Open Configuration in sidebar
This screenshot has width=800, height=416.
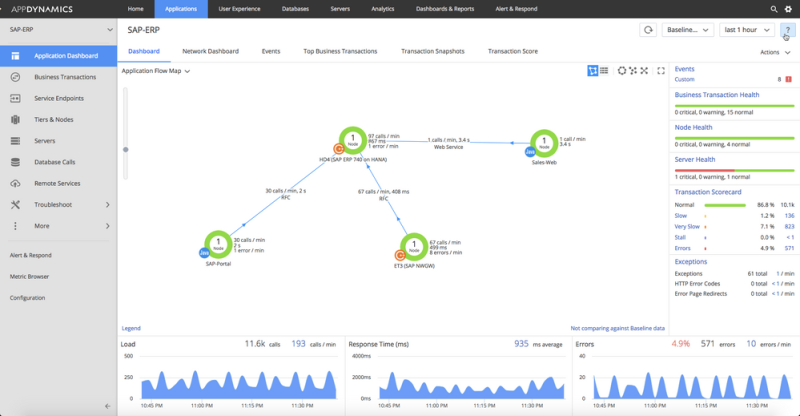[x=28, y=298]
